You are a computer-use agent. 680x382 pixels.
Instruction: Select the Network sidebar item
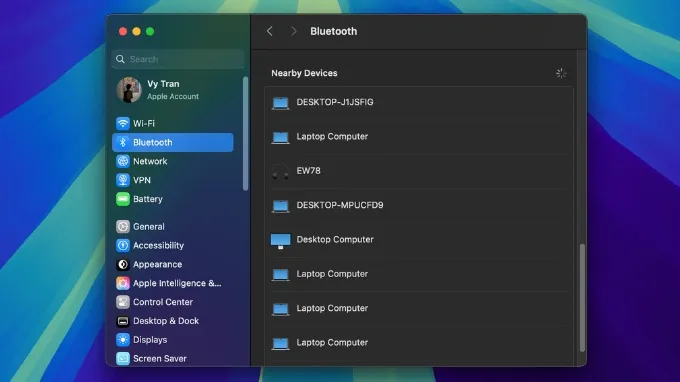click(173, 161)
